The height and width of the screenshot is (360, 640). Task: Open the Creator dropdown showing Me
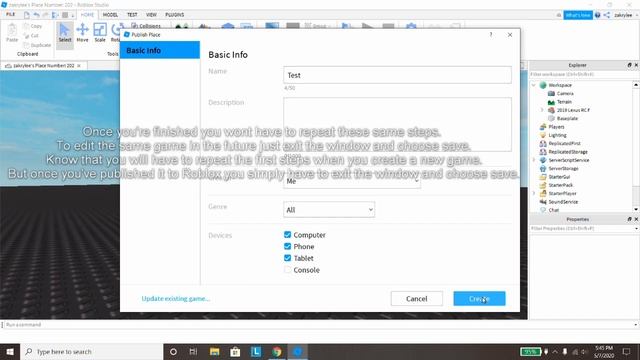(352, 182)
